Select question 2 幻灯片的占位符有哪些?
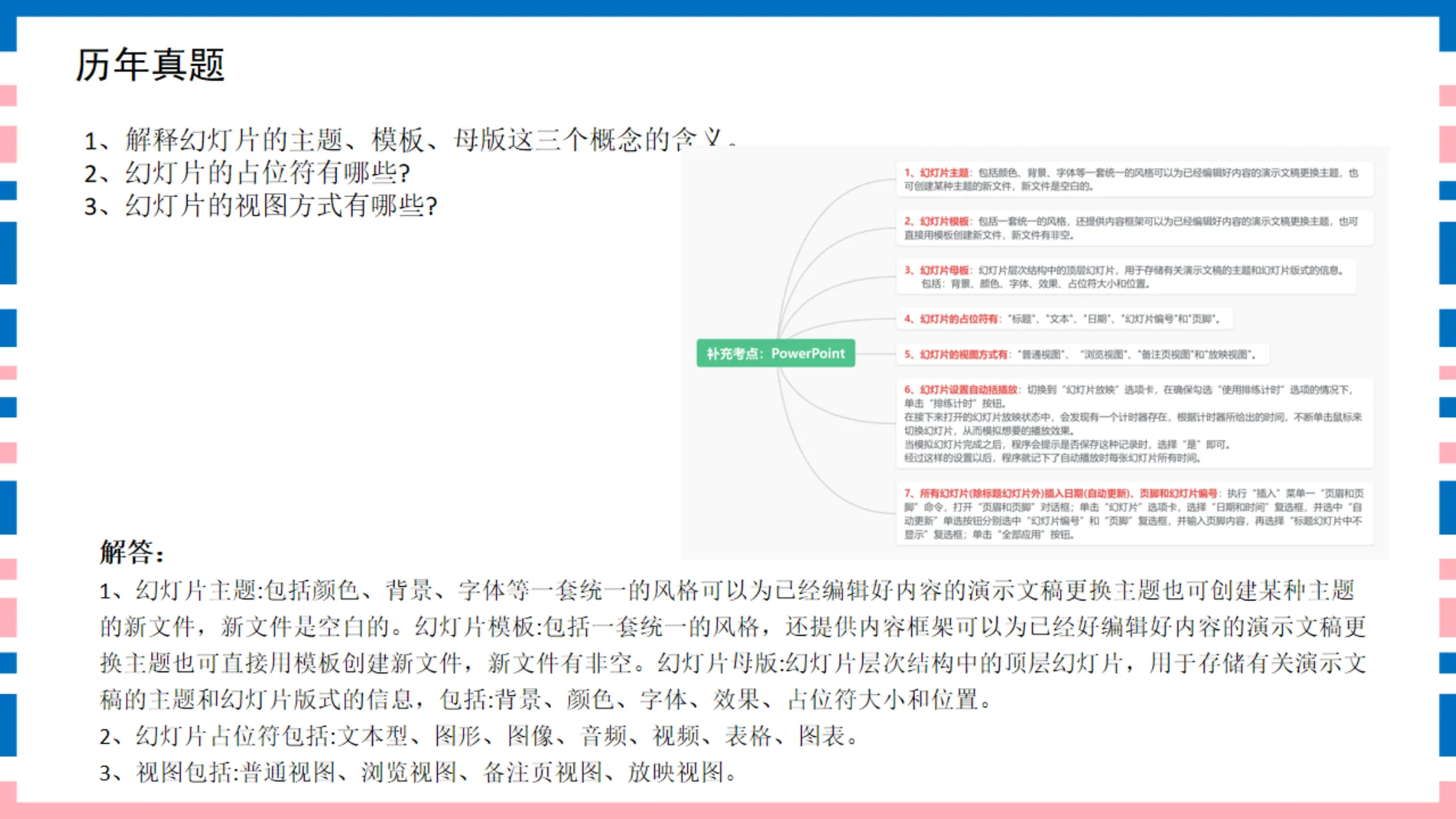 tap(247, 172)
